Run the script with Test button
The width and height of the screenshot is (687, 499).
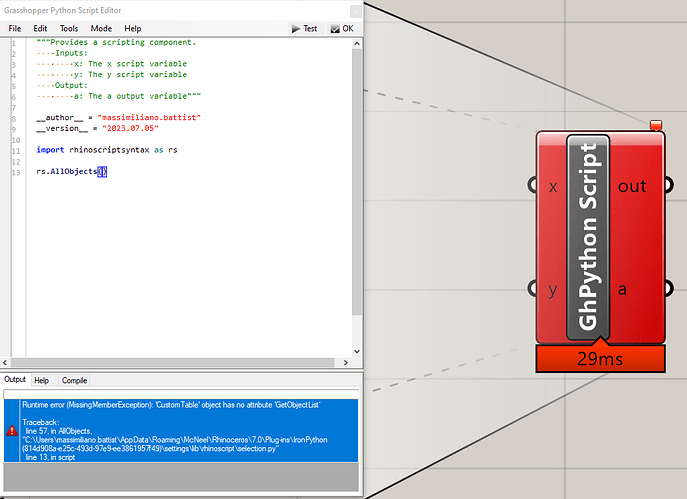[305, 28]
